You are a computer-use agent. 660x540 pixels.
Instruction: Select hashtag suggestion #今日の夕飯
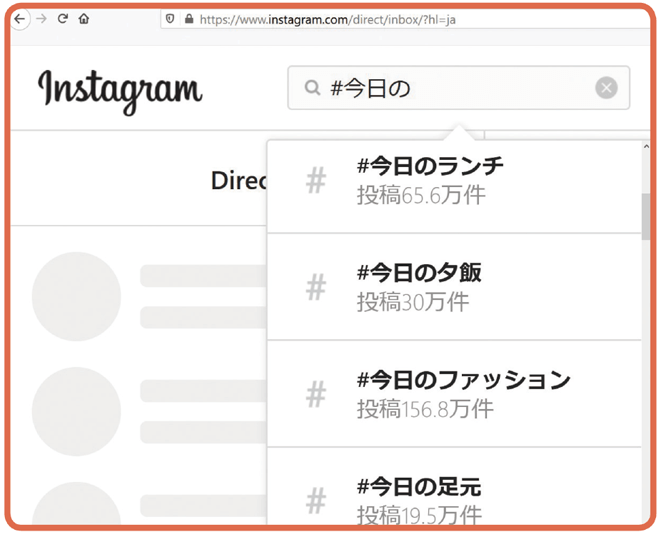click(454, 287)
